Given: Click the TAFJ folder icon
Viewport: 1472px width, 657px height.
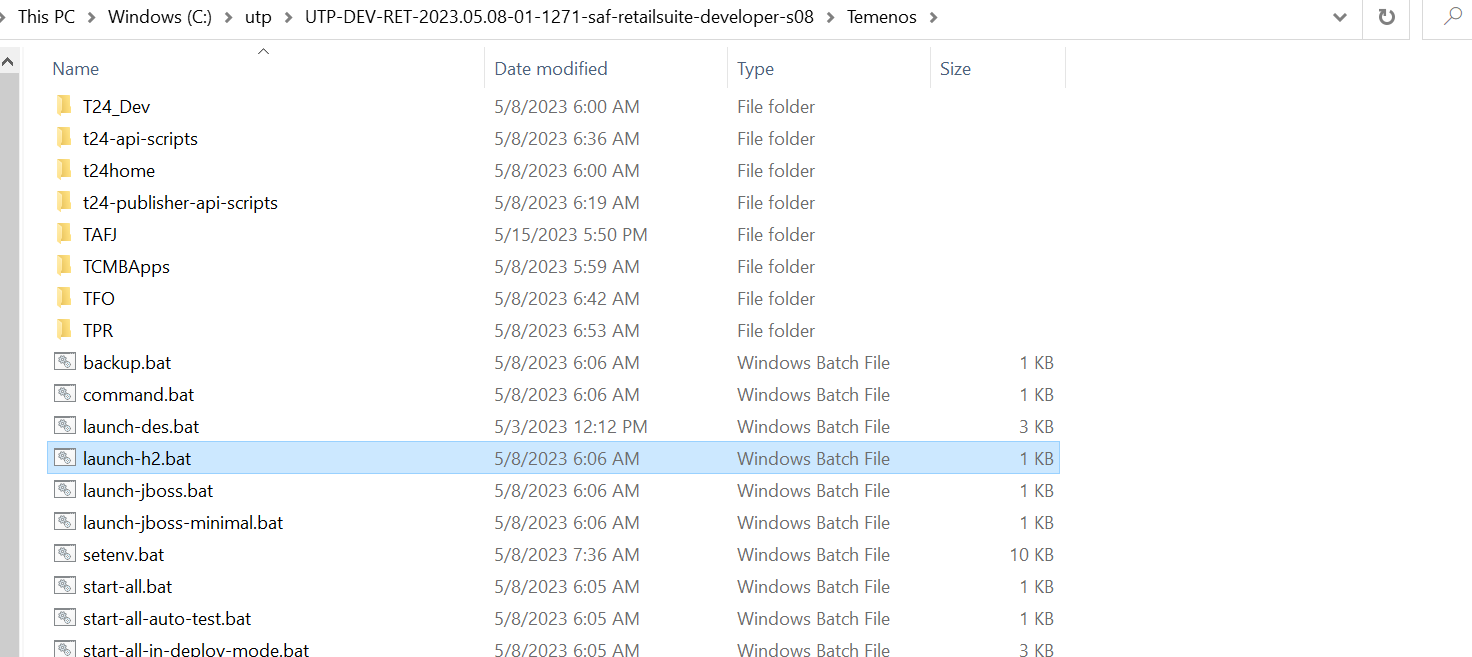Looking at the screenshot, I should pyautogui.click(x=64, y=234).
